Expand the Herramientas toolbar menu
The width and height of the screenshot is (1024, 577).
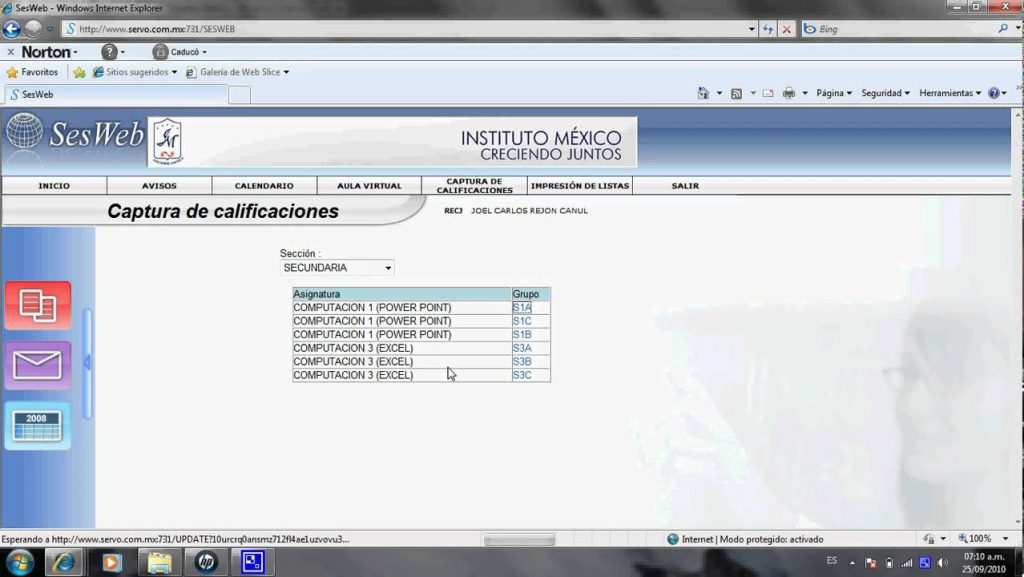[950, 93]
